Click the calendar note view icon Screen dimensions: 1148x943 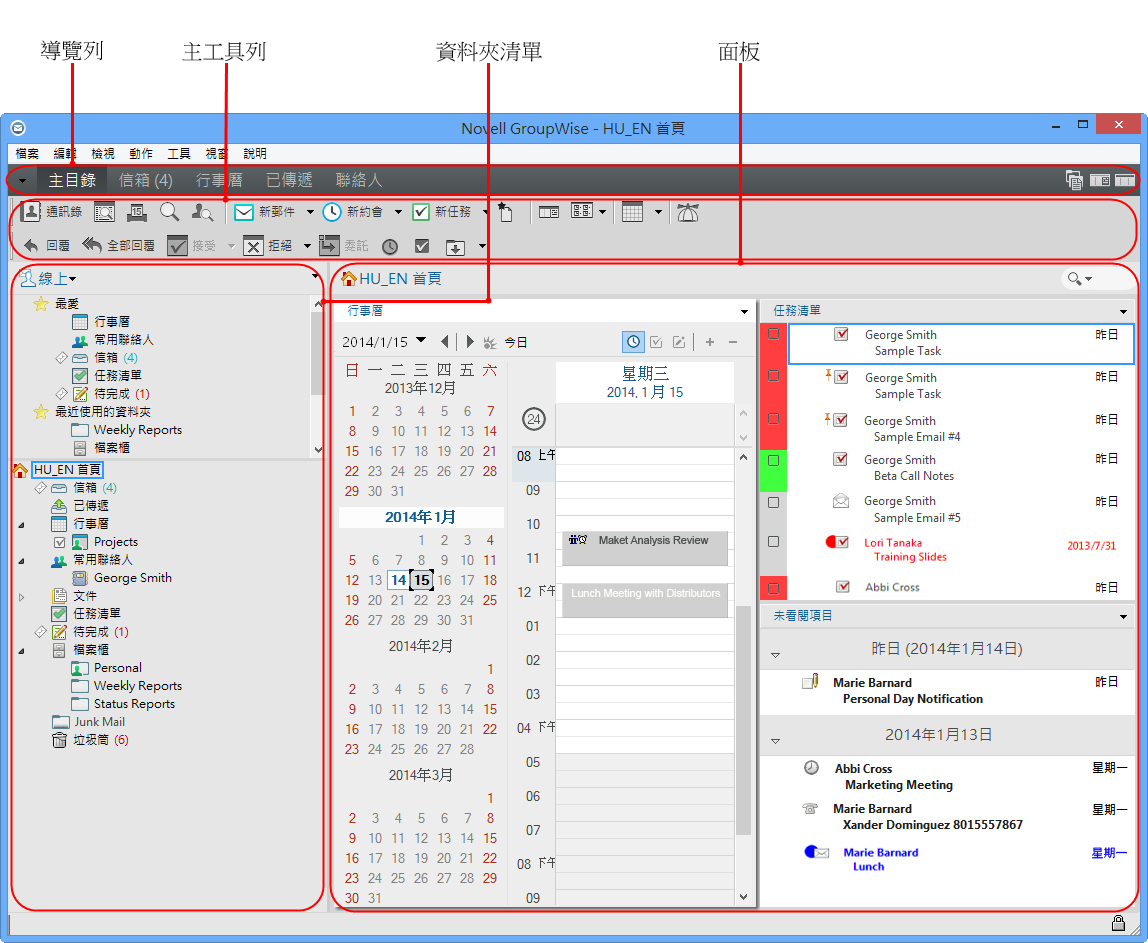coord(679,342)
